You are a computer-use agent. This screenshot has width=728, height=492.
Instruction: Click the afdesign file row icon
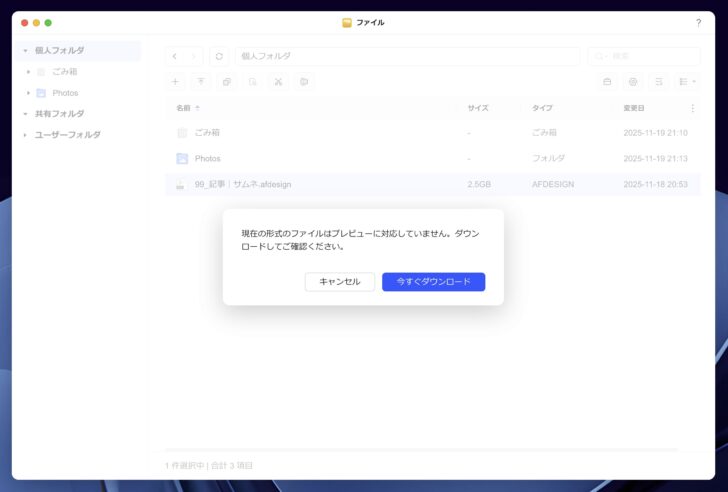[x=180, y=185]
